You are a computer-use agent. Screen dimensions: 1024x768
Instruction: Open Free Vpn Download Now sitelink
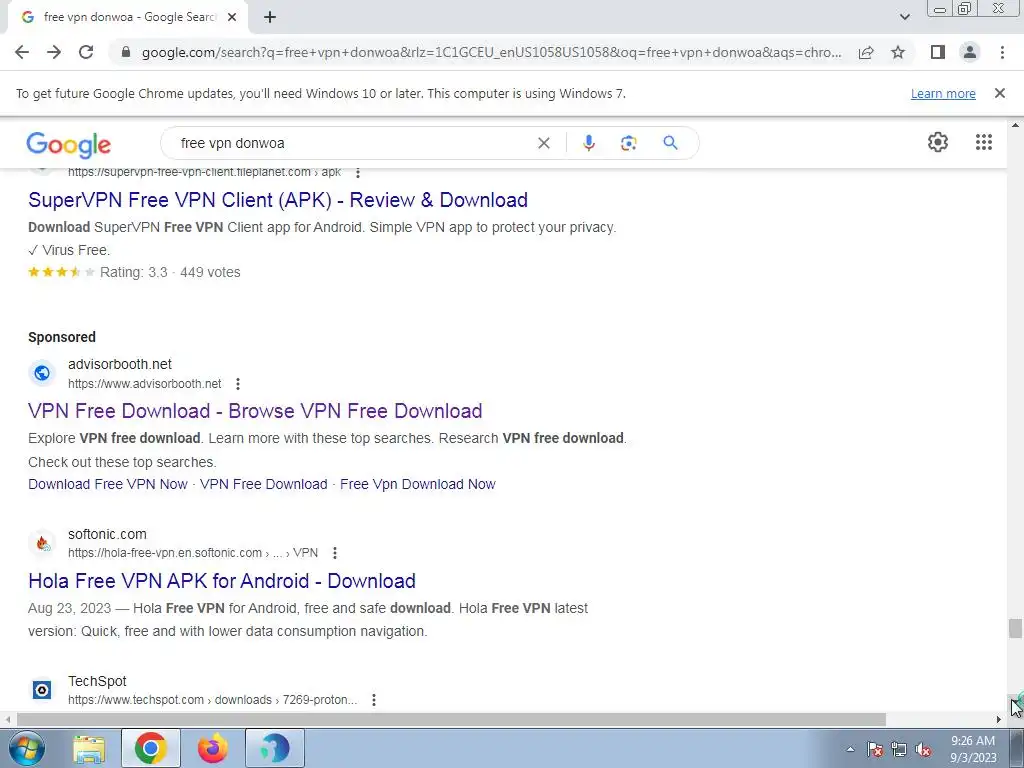coord(418,484)
